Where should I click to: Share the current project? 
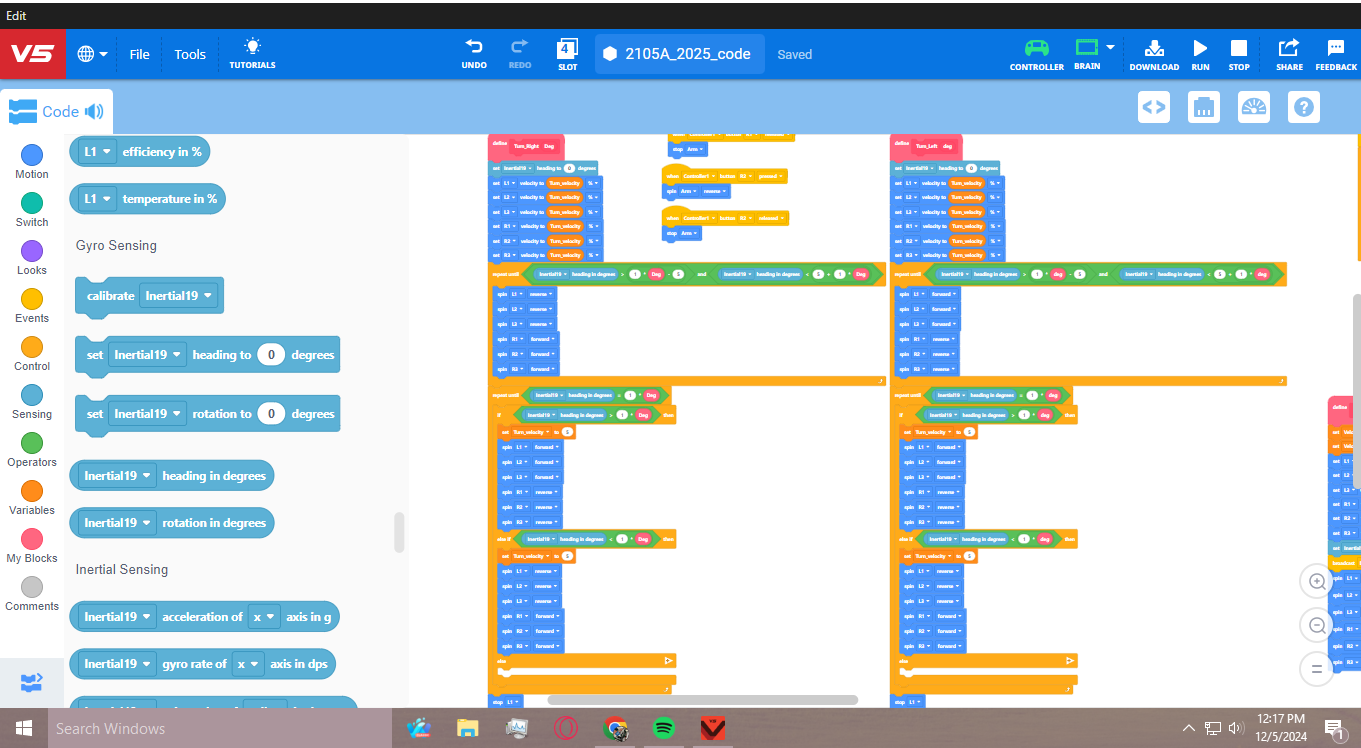coord(1288,54)
